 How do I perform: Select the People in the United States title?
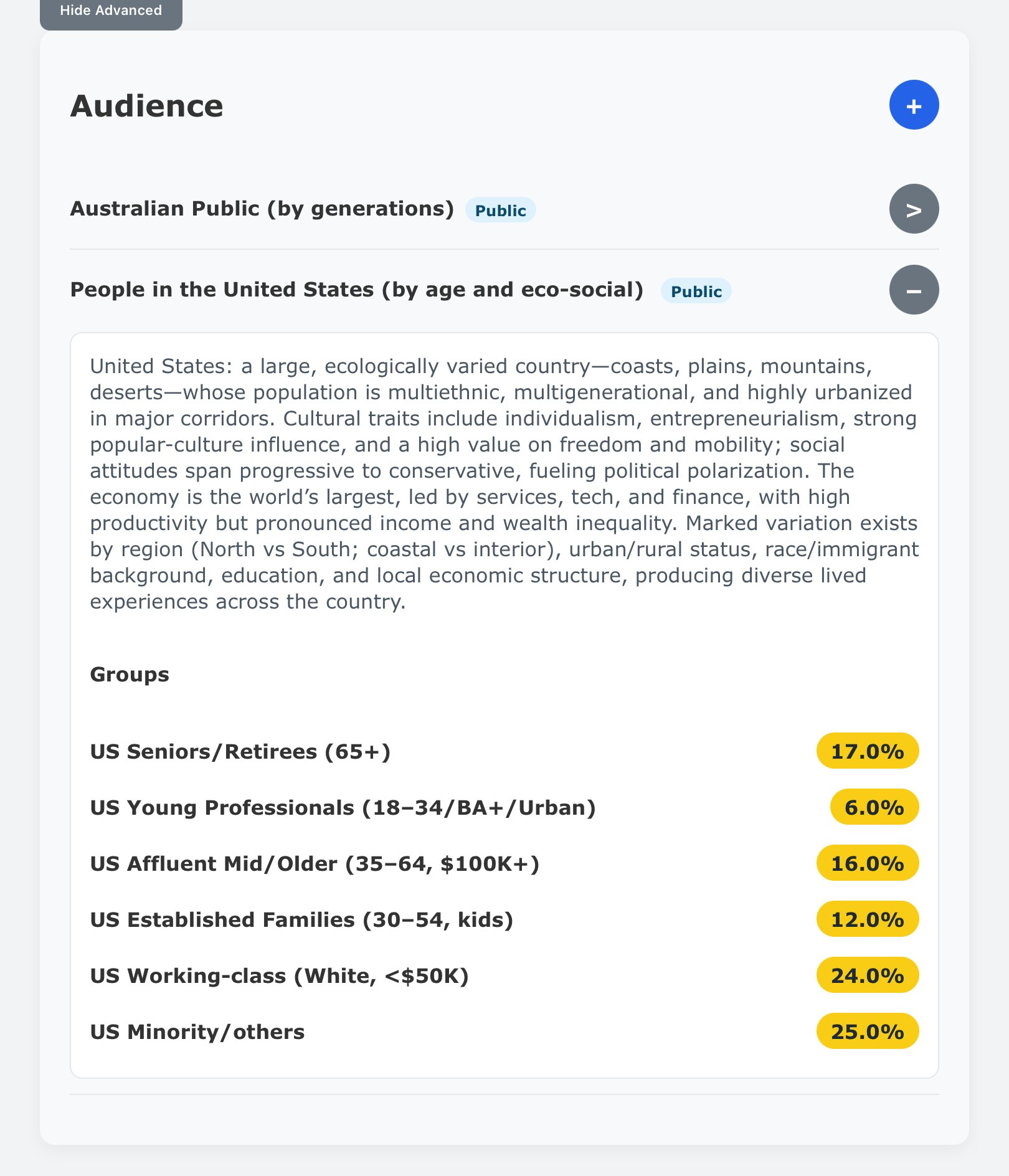click(356, 290)
